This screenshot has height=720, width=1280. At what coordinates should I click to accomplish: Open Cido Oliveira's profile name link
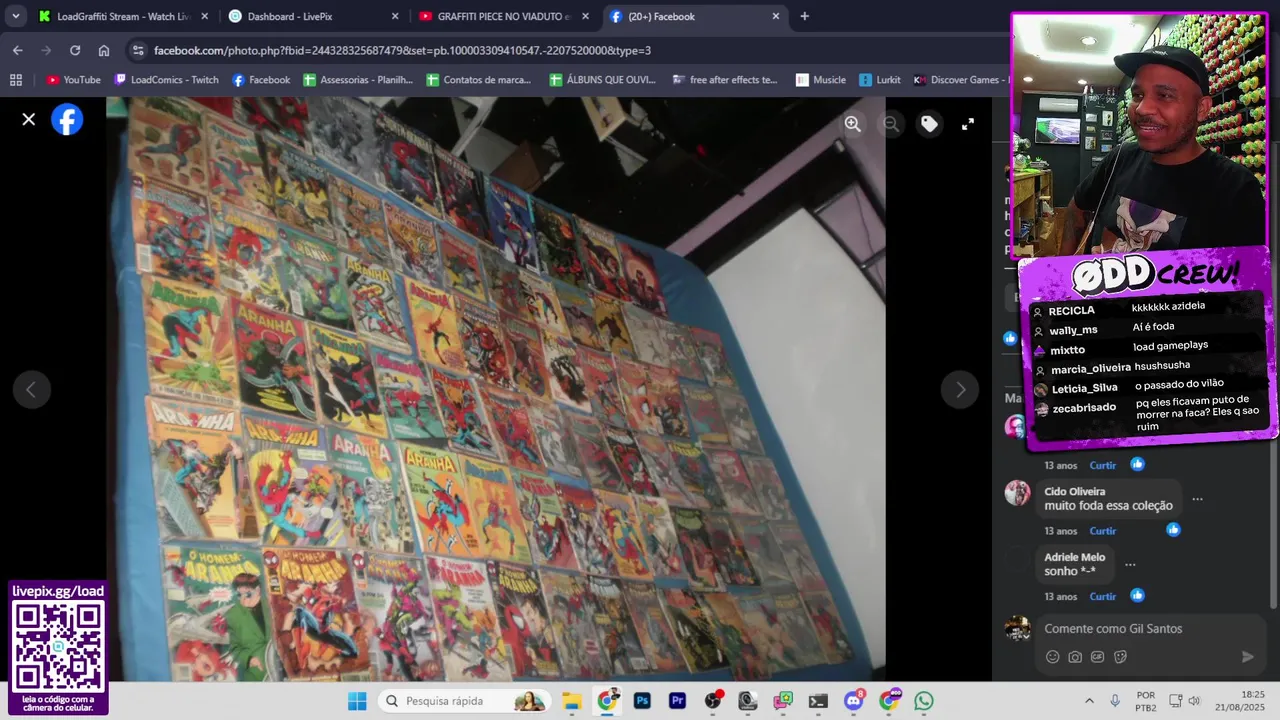(1074, 492)
